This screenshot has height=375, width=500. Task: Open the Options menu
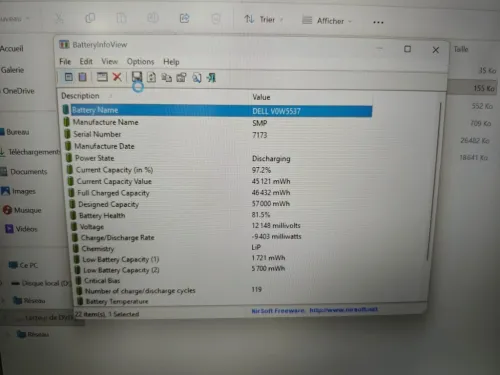140,62
